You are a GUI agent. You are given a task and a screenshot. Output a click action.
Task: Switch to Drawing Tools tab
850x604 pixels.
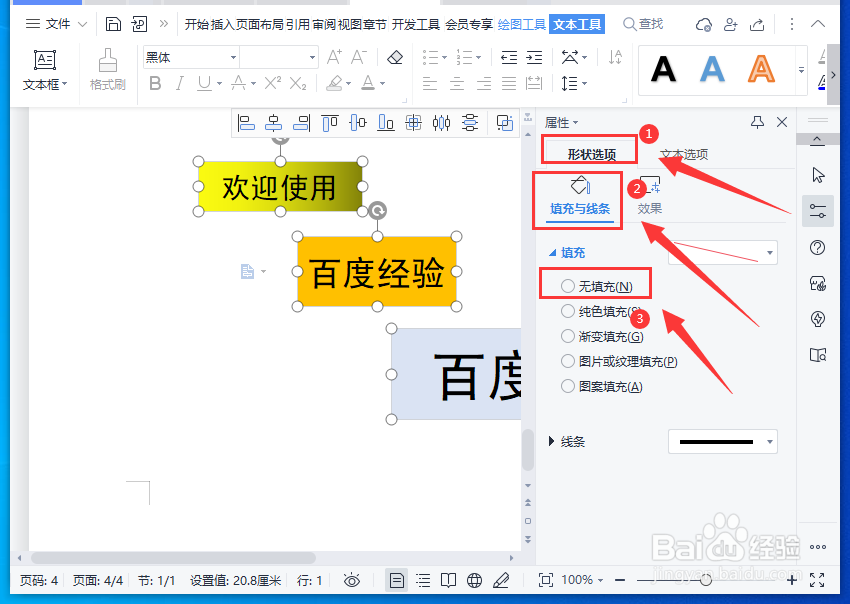(521, 24)
